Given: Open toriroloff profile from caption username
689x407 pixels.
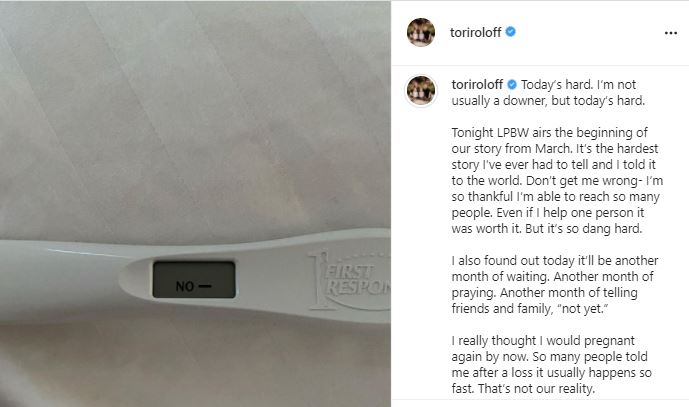Looking at the screenshot, I should [477, 84].
